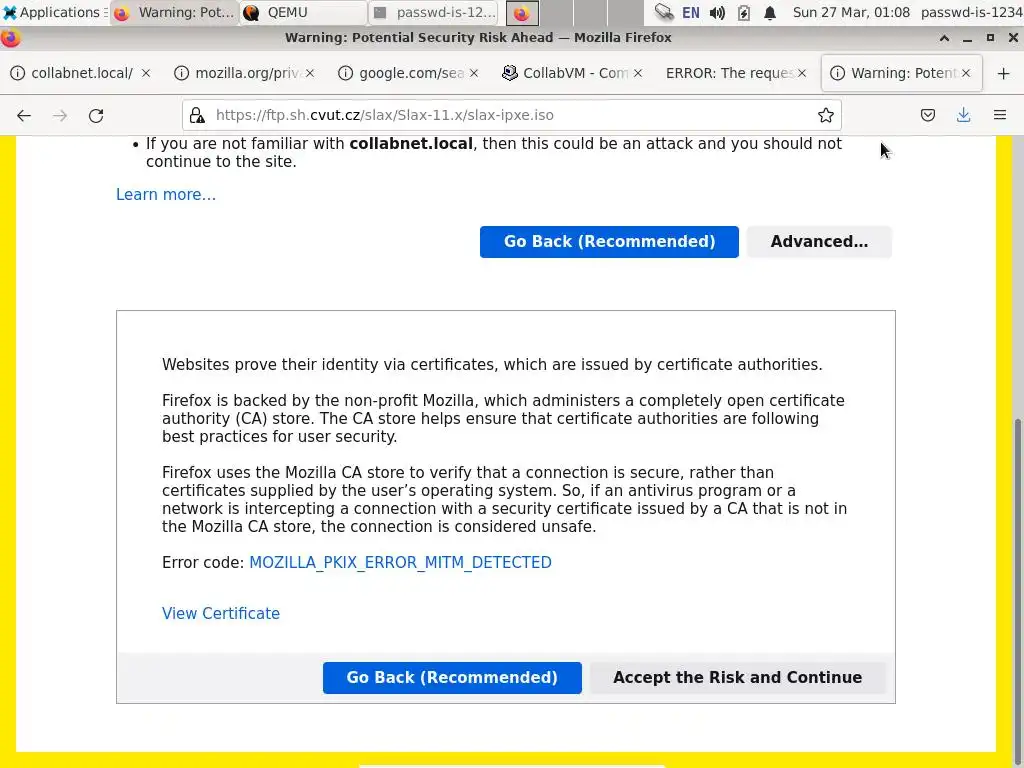Click Go Back (Recommended) in advanced panel
1024x768 pixels.
coord(452,677)
